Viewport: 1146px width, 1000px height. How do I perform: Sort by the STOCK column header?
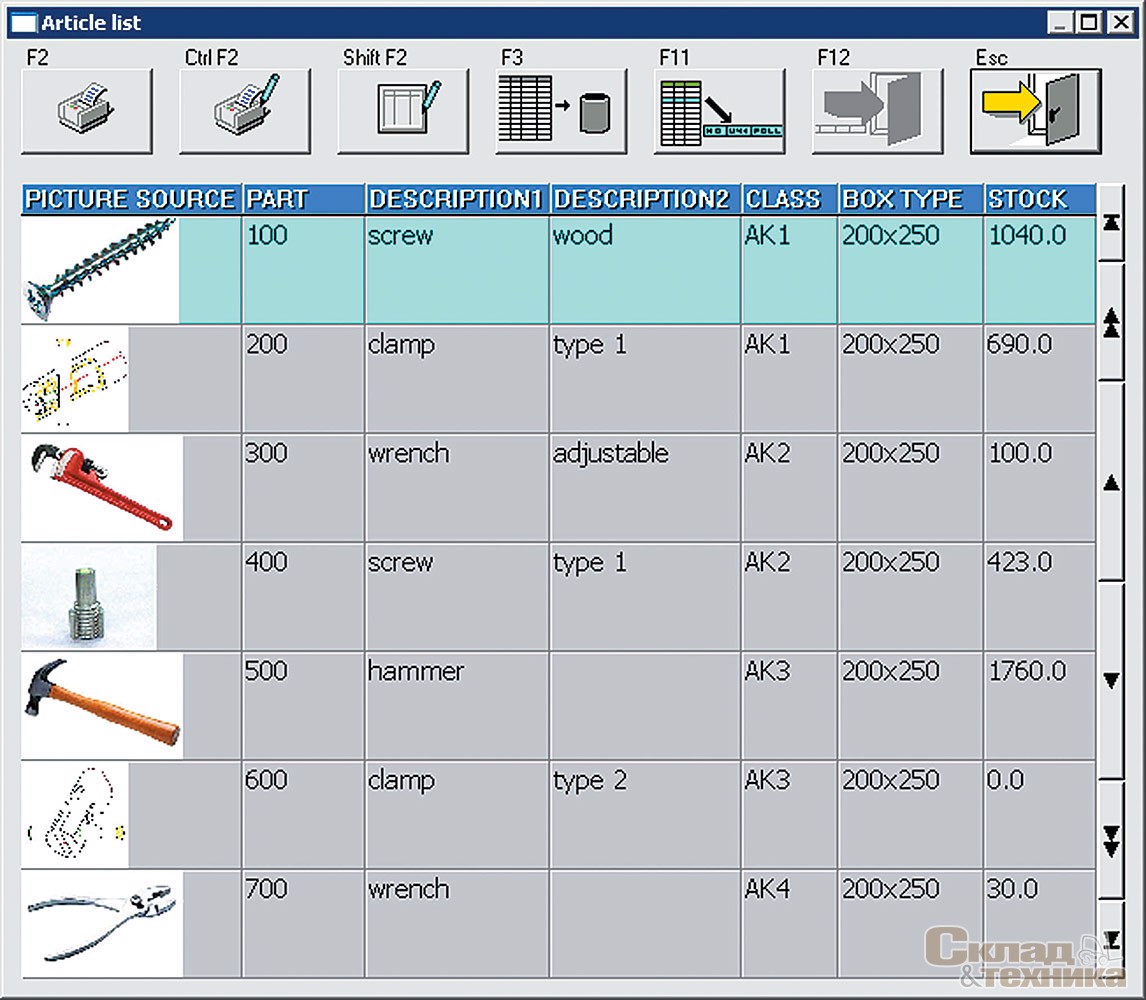click(1039, 199)
